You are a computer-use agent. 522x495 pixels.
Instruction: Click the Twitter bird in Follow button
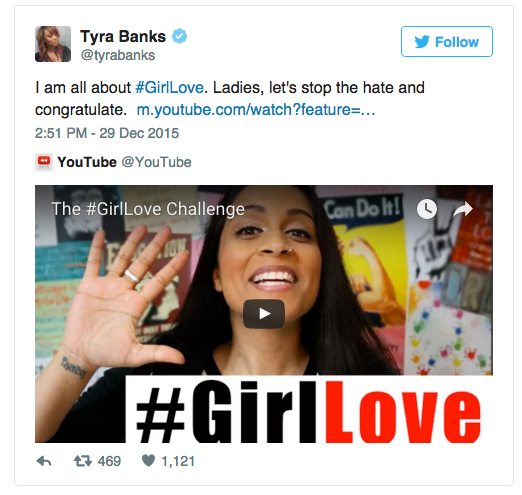422,42
